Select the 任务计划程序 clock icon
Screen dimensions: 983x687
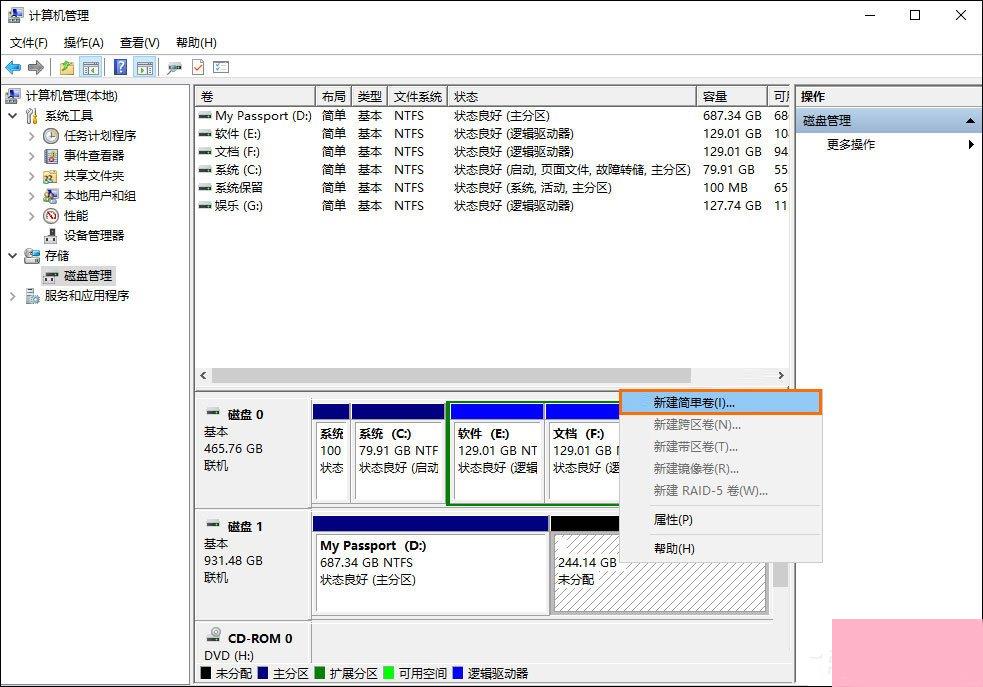click(51, 136)
